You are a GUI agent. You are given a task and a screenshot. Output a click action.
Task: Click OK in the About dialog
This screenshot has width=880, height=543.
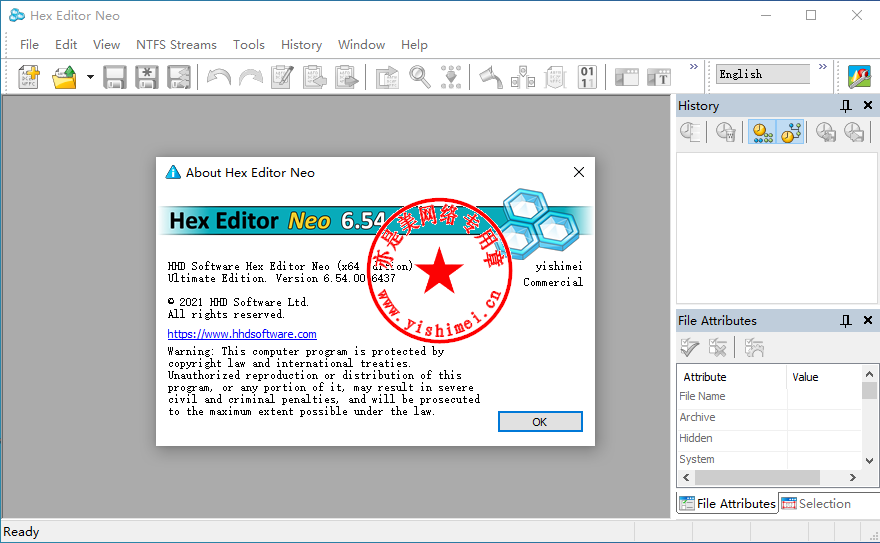540,422
